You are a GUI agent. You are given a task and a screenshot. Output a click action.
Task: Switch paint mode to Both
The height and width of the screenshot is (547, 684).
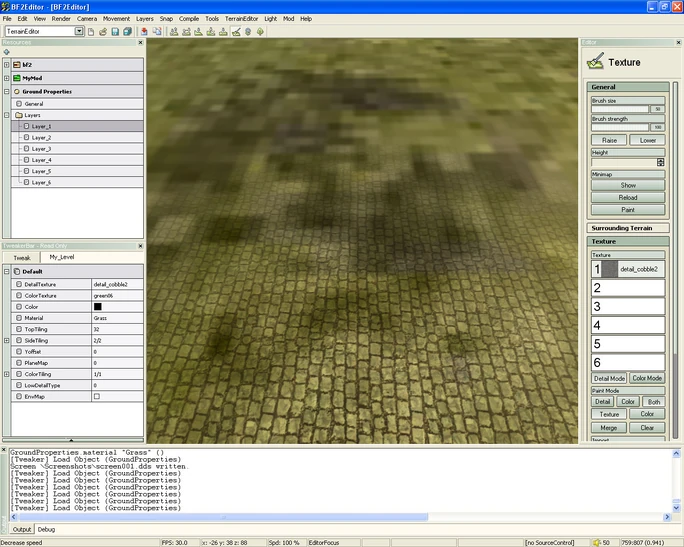tap(652, 402)
